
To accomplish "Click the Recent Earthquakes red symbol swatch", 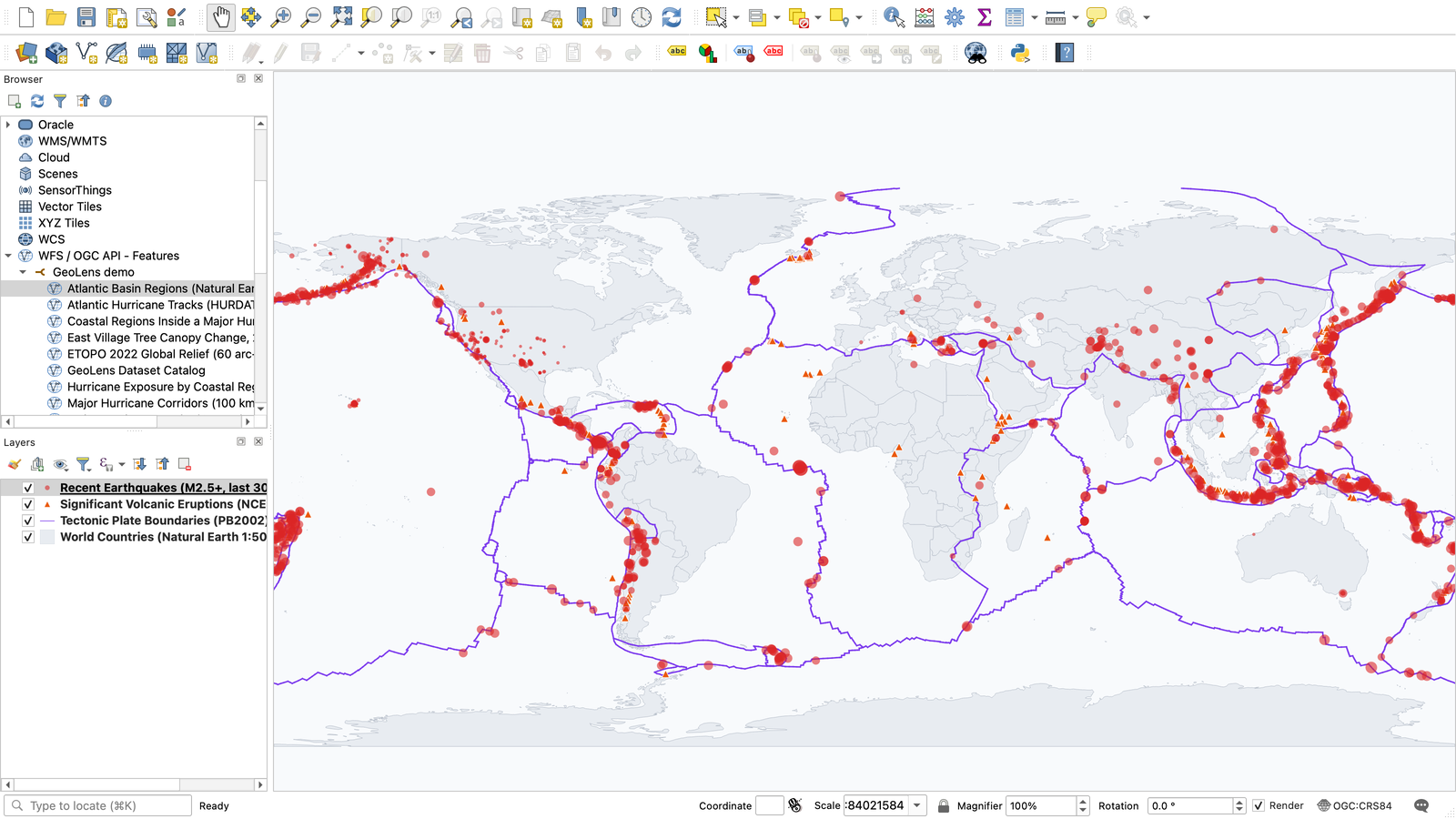I will click(47, 488).
